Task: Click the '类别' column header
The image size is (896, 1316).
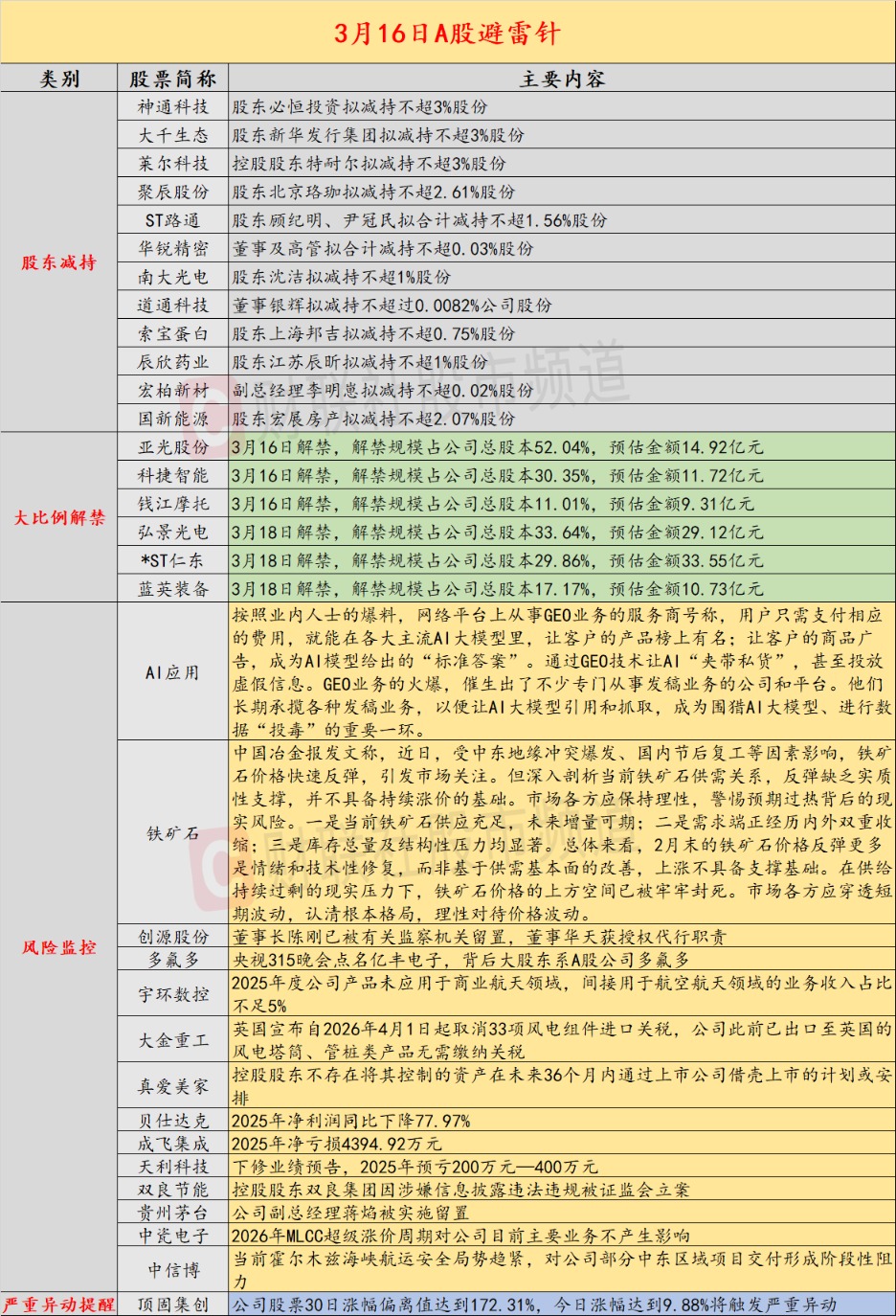Action: click(59, 79)
